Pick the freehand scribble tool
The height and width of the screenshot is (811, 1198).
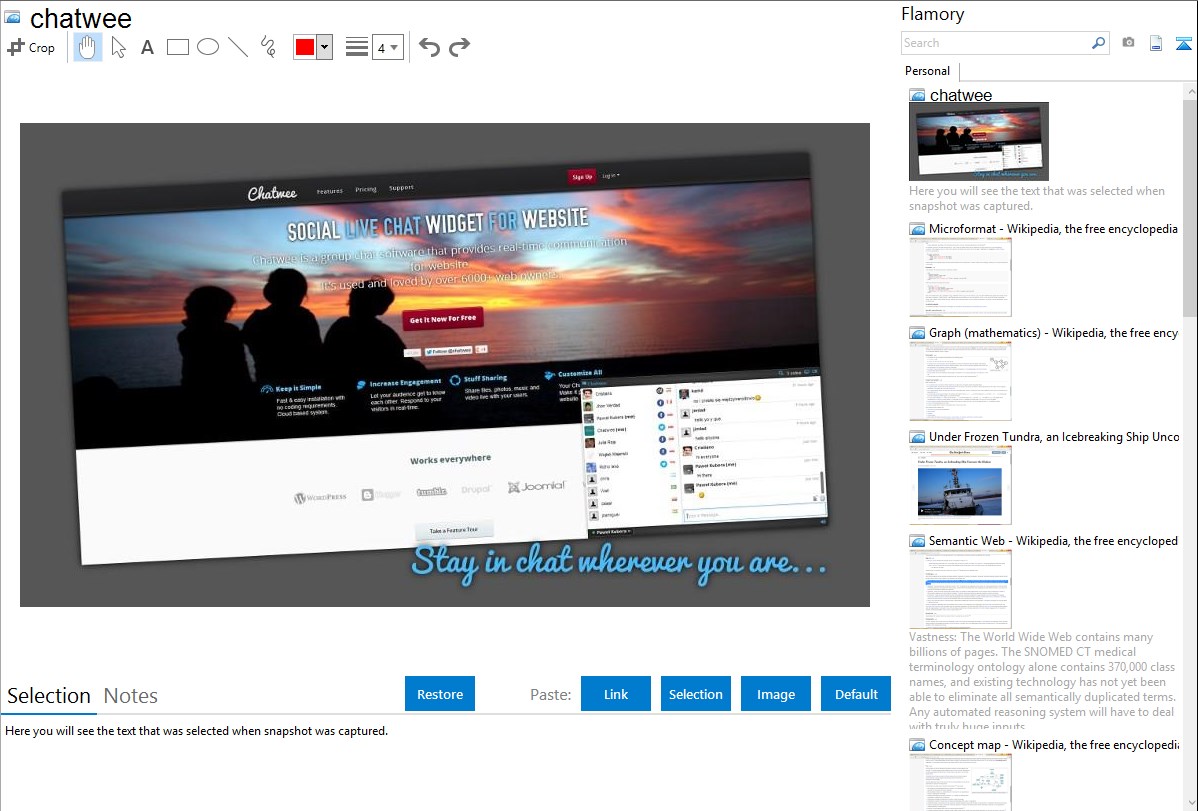click(267, 47)
